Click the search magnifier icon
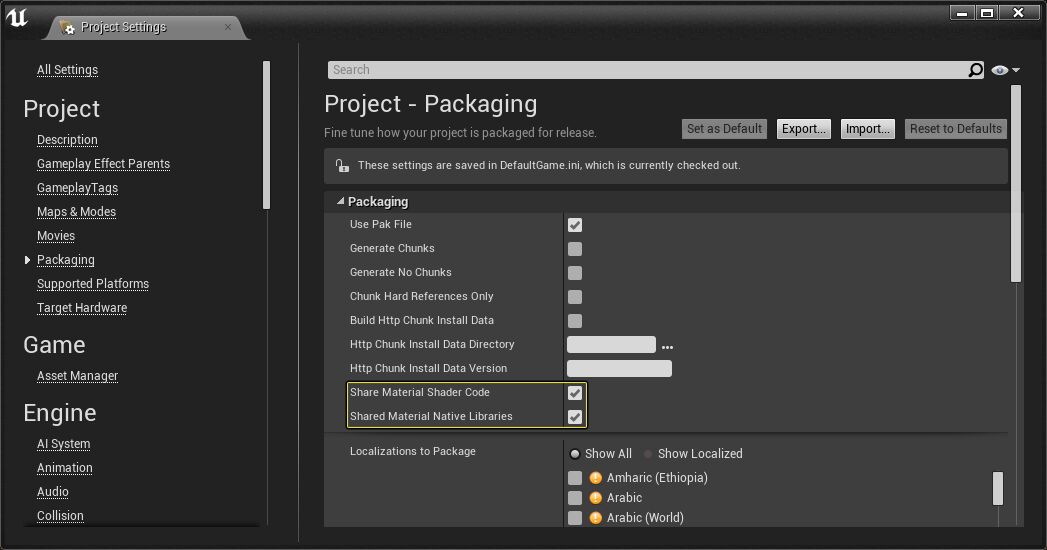The height and width of the screenshot is (550, 1047). coord(975,70)
